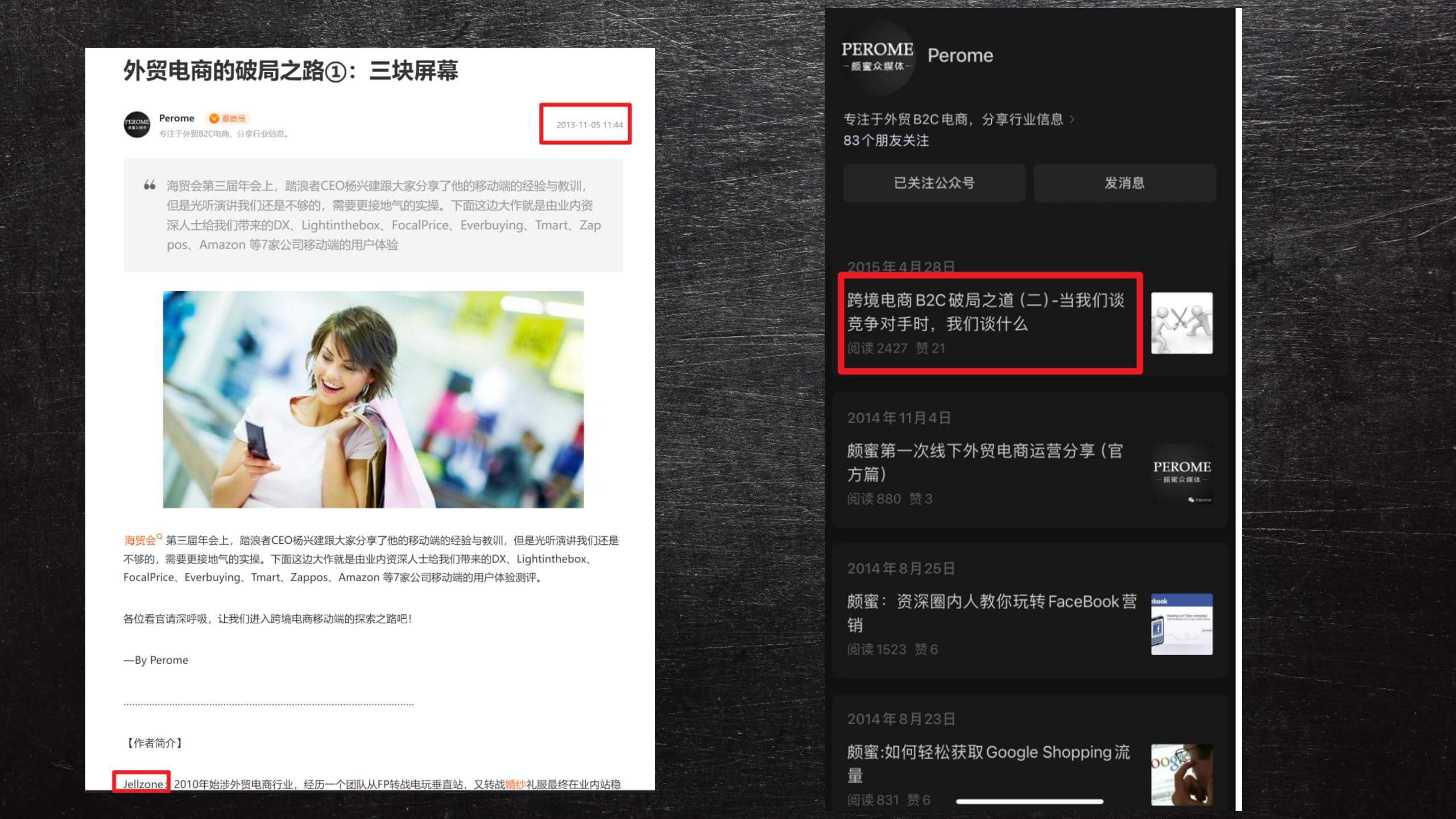Click the PEROME logo thumbnail in article list
This screenshot has width=1456, height=819.
click(1182, 474)
